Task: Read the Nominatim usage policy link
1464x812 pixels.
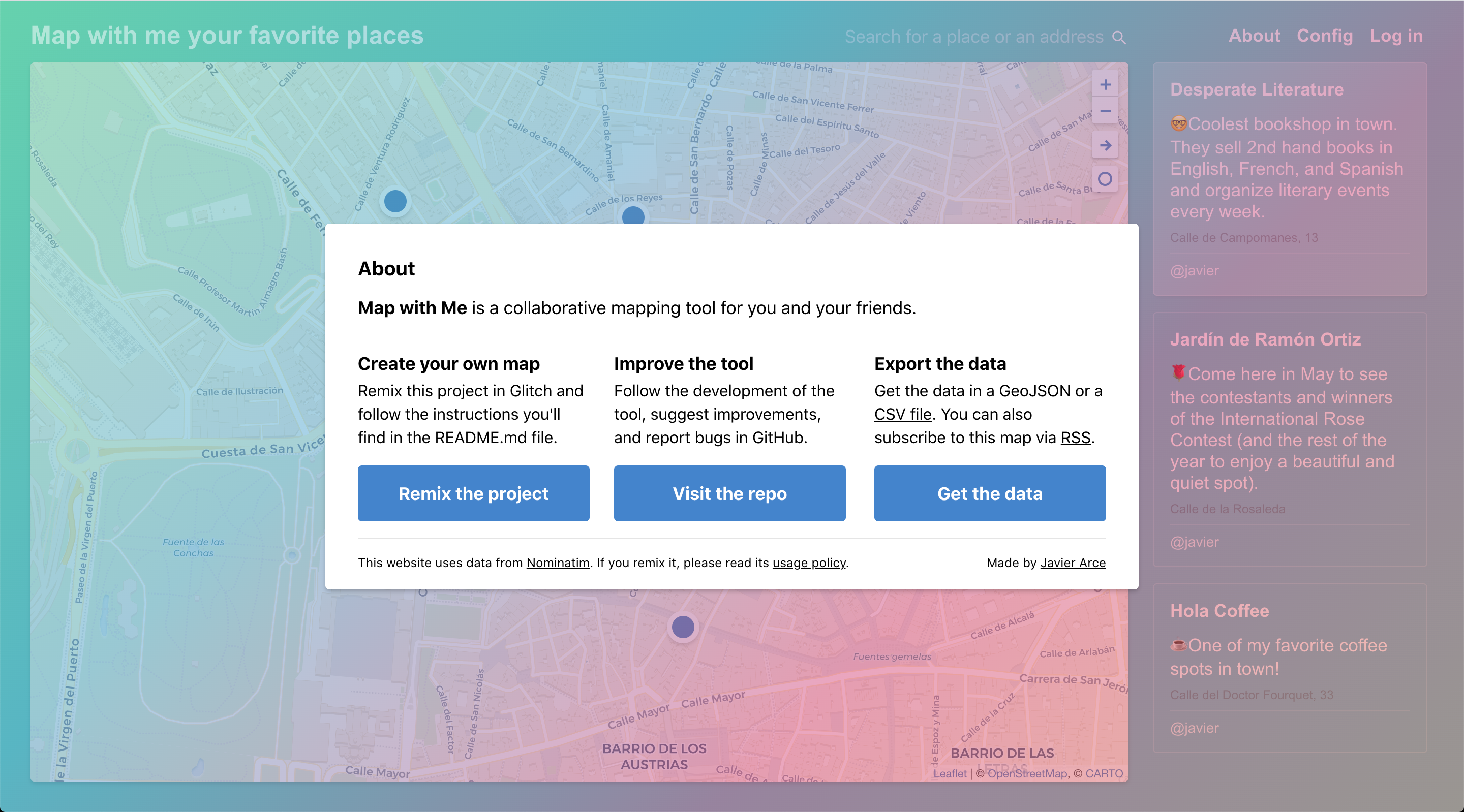Action: click(x=808, y=563)
